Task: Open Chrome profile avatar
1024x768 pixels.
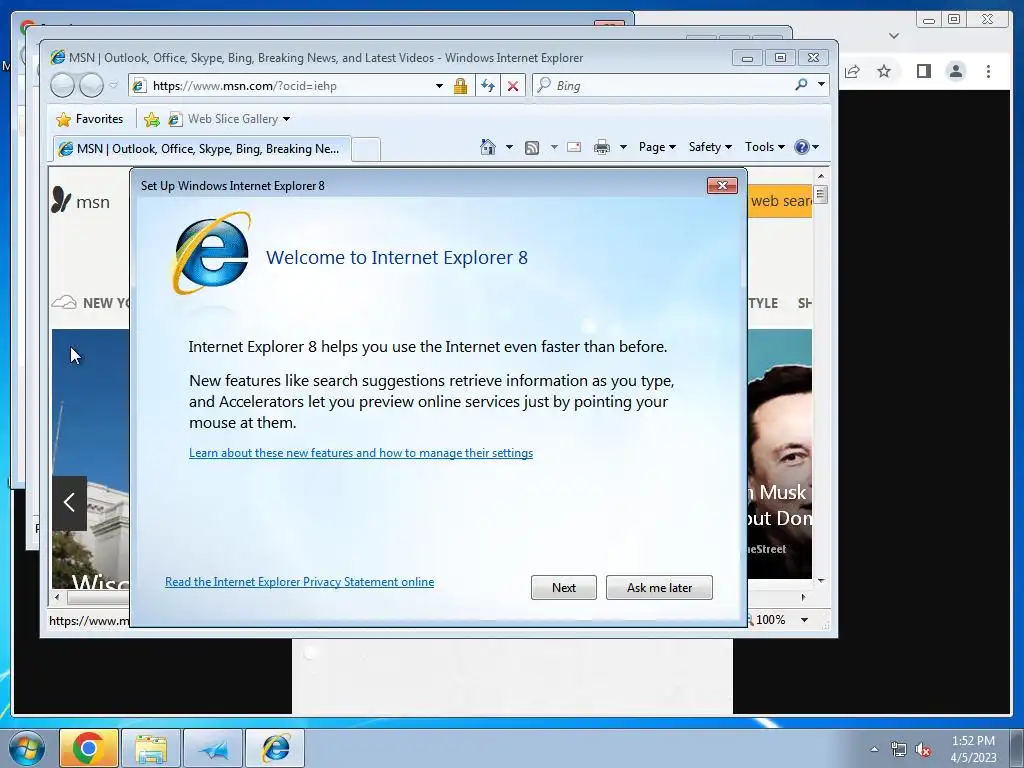Action: (955, 71)
